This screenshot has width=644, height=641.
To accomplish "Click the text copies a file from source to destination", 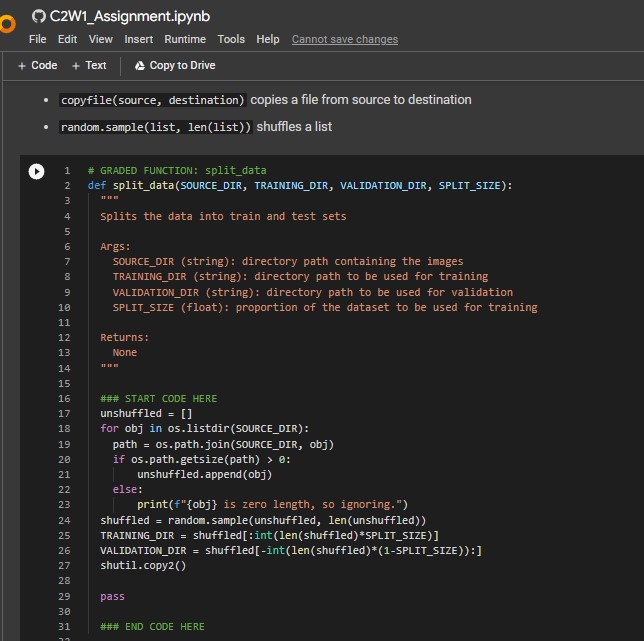I will tap(361, 100).
